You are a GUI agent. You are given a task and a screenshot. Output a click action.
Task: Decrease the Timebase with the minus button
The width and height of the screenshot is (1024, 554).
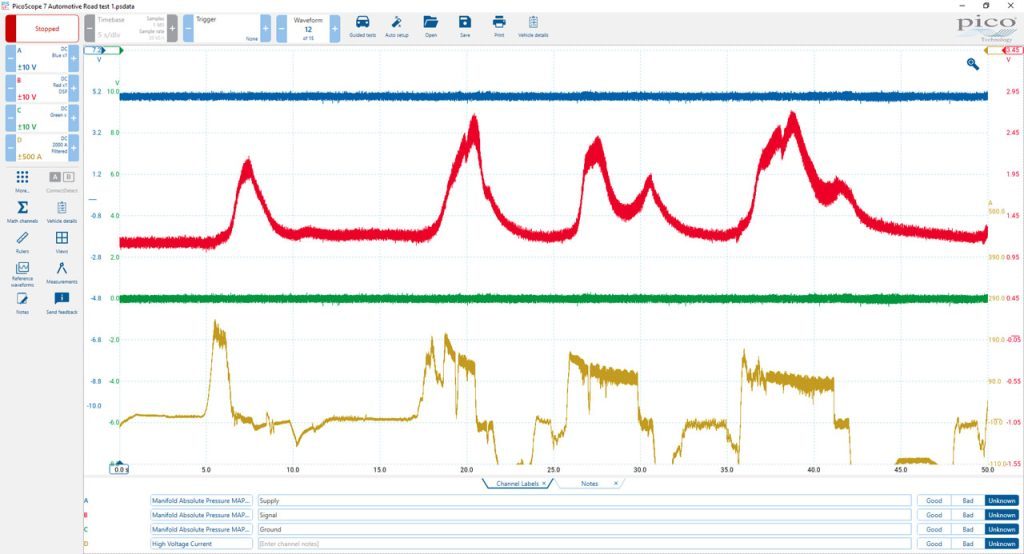[x=89, y=29]
